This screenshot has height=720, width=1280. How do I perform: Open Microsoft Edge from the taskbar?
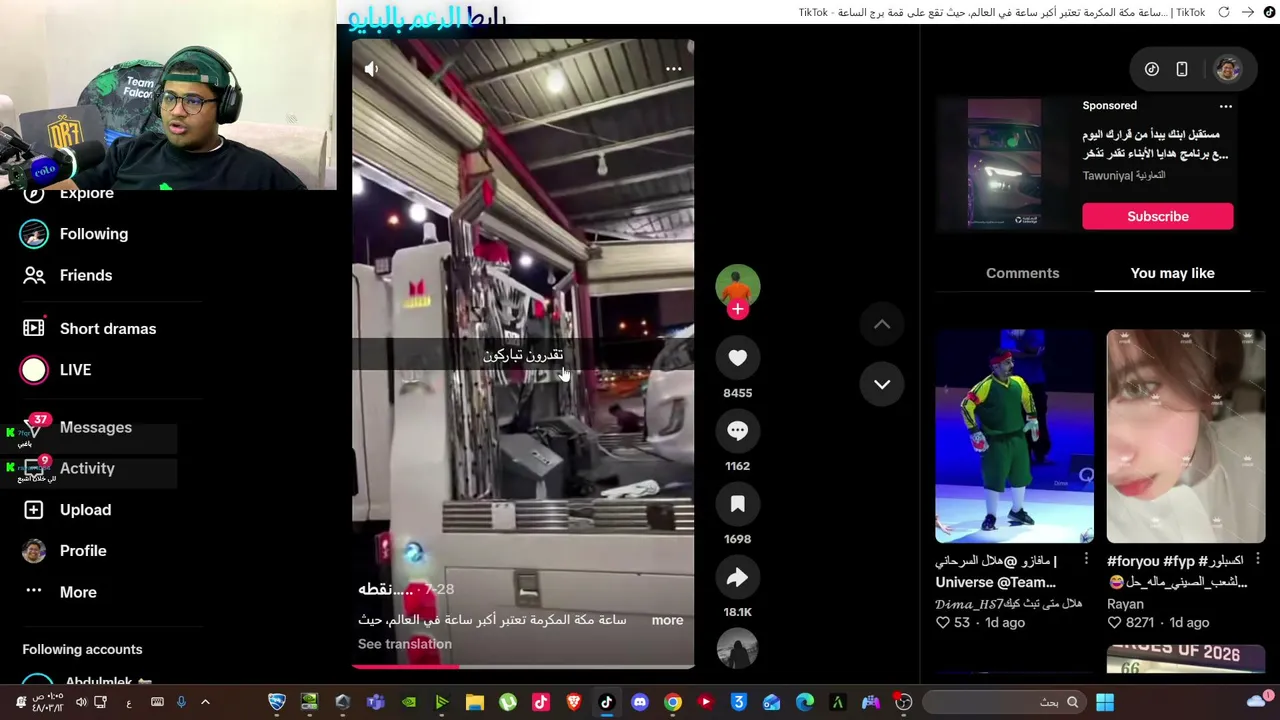click(805, 702)
